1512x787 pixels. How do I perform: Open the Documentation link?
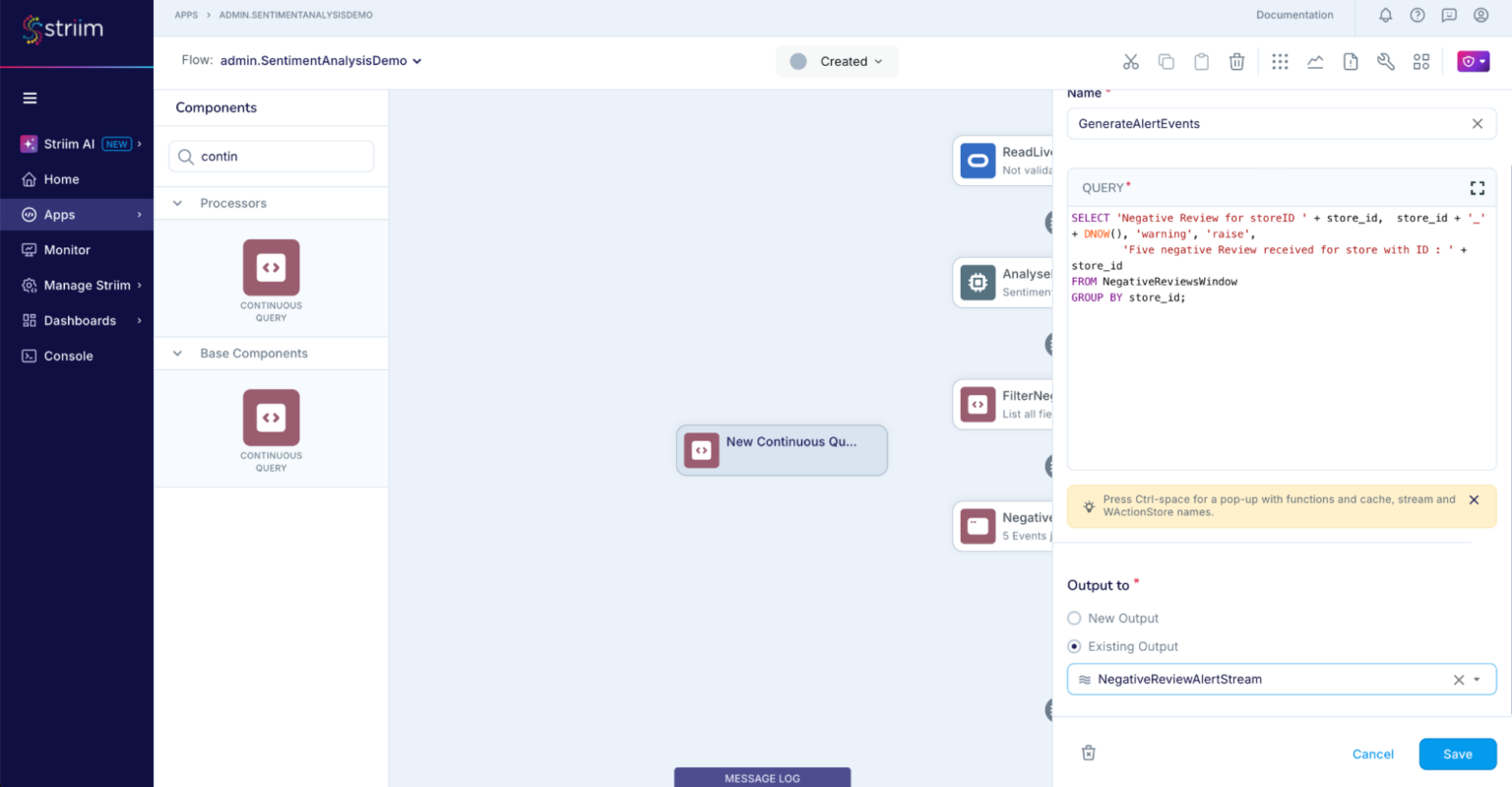[x=1294, y=15]
